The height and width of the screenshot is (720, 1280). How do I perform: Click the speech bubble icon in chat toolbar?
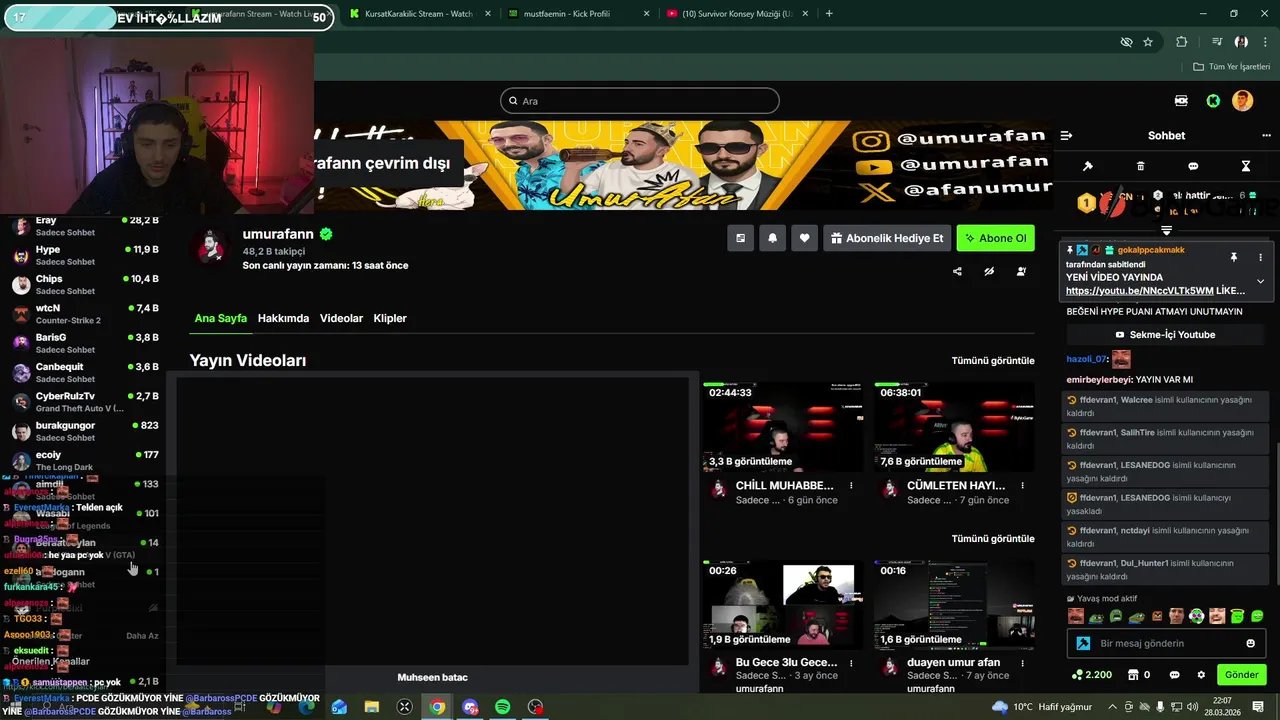(1193, 166)
